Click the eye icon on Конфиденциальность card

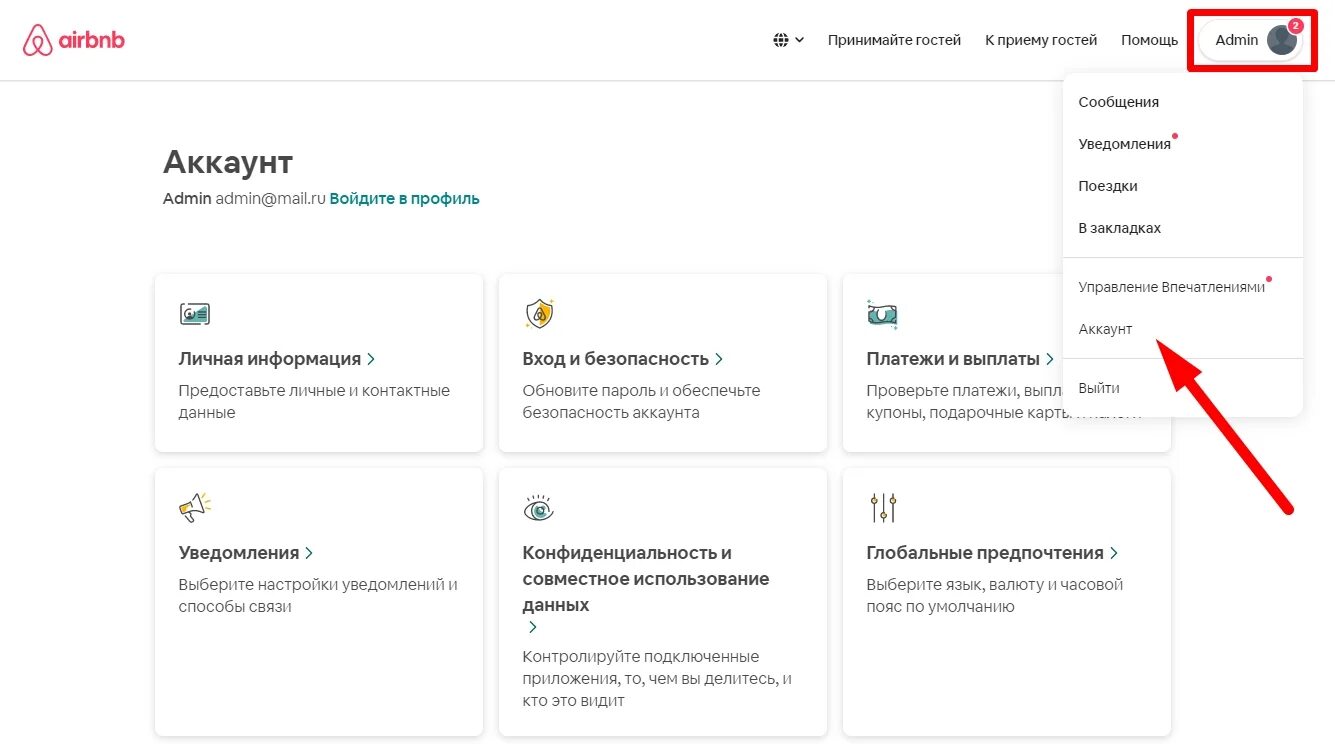point(539,507)
